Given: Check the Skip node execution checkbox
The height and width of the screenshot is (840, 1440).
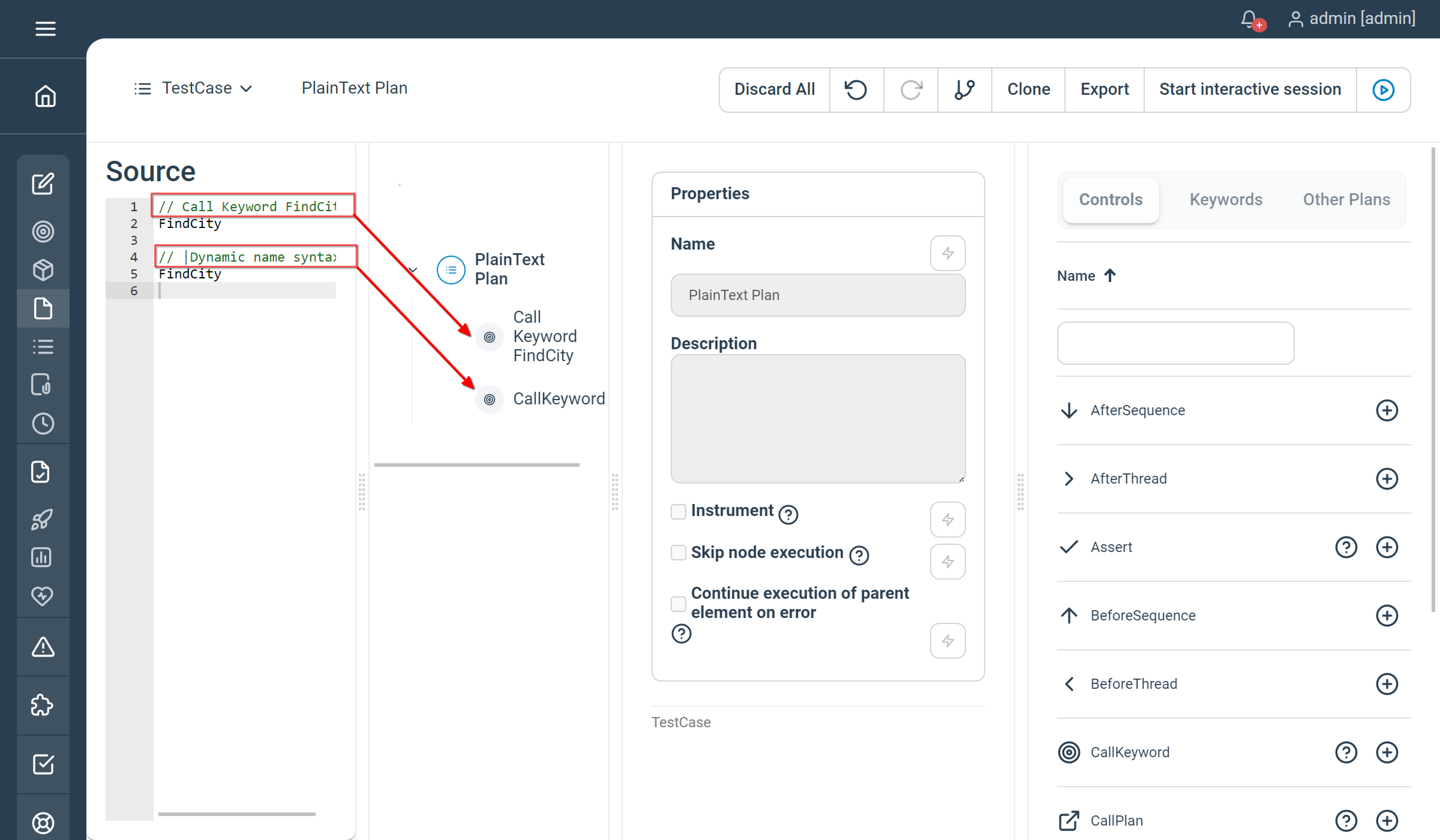Looking at the screenshot, I should click(x=678, y=553).
